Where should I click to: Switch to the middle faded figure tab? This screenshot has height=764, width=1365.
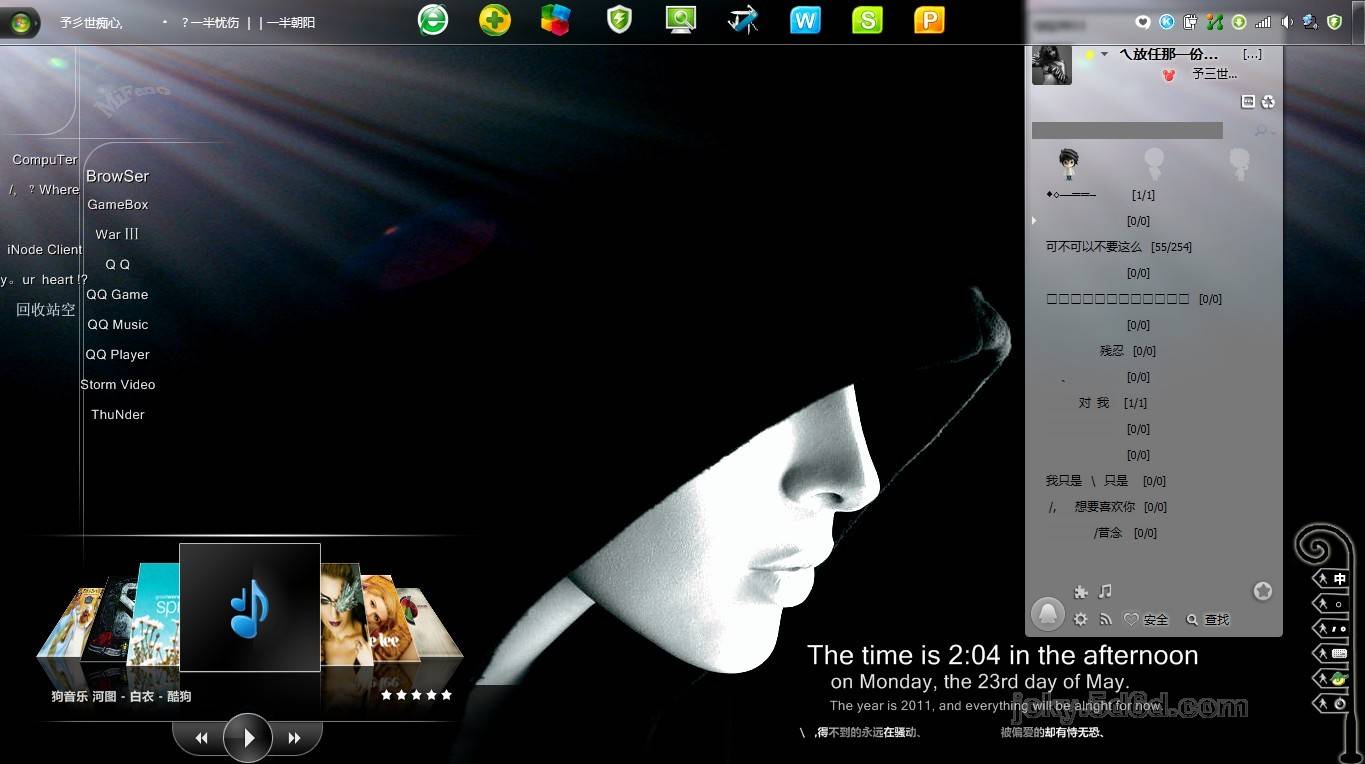[1154, 163]
